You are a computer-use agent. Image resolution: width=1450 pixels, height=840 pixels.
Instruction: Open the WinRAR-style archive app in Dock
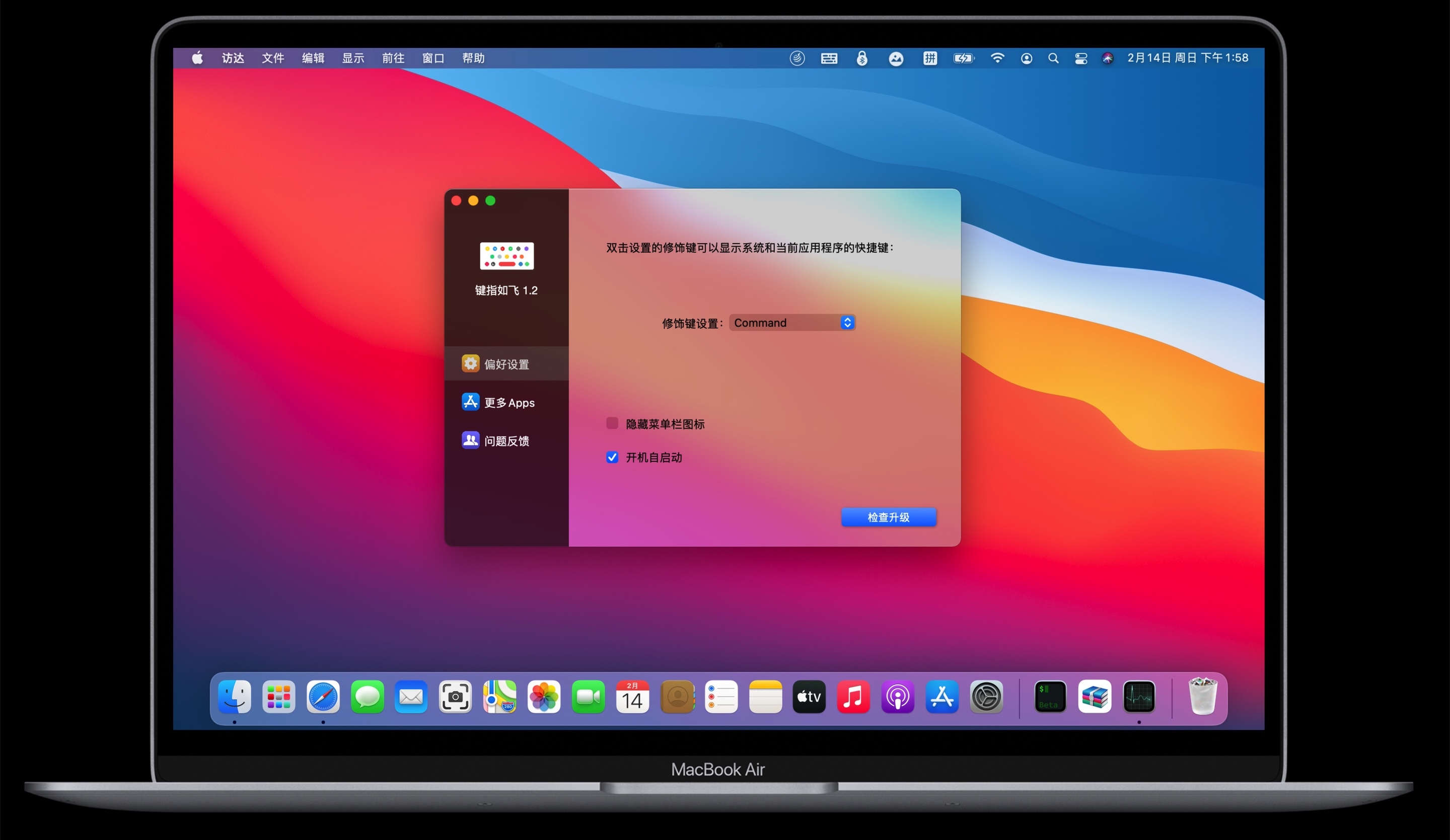pos(1095,697)
